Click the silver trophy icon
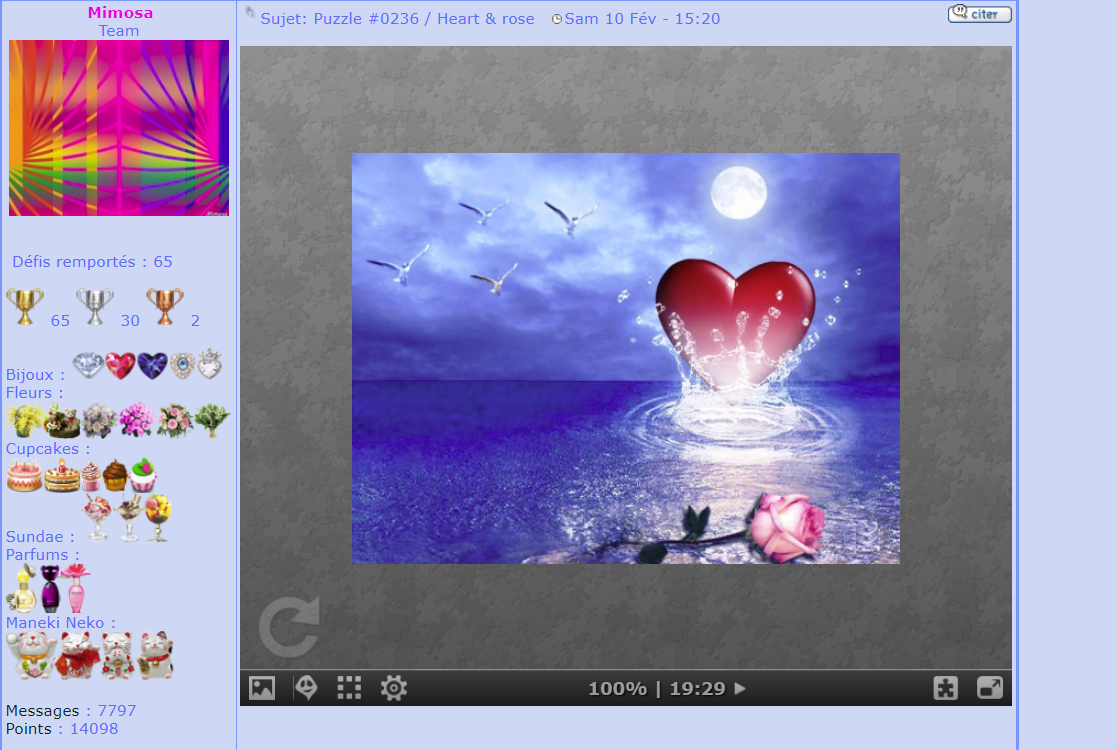 pos(95,307)
